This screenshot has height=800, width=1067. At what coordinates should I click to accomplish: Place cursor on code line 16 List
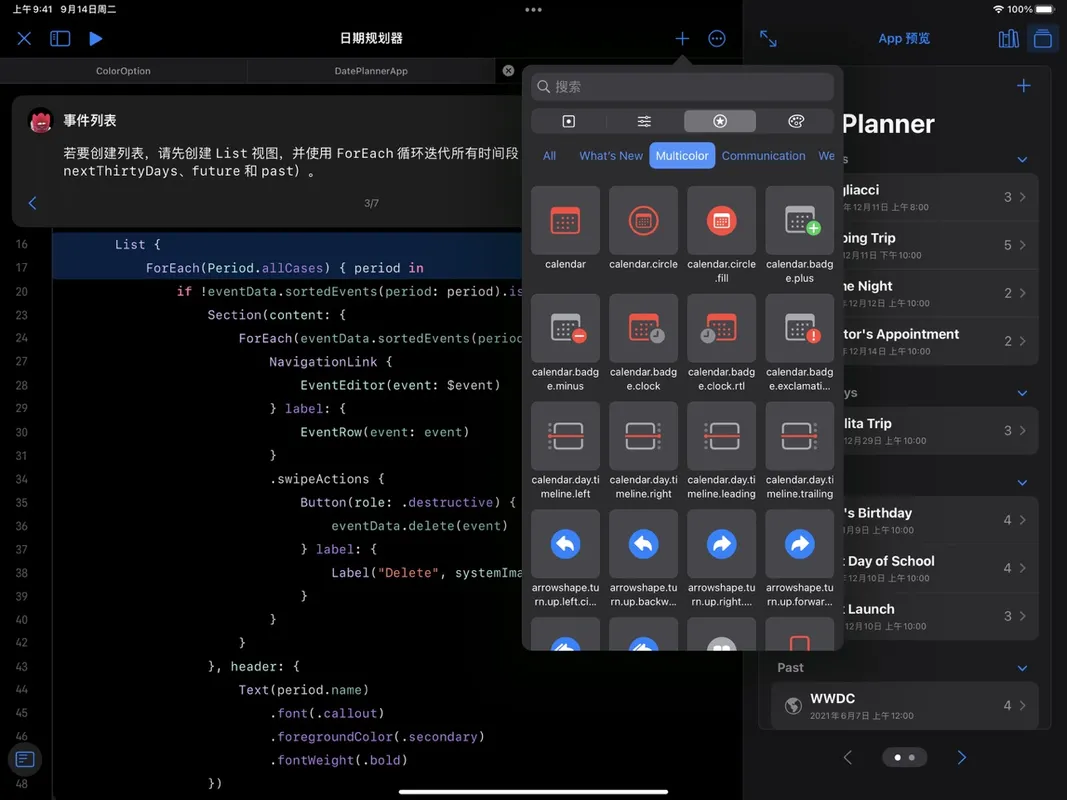(137, 244)
